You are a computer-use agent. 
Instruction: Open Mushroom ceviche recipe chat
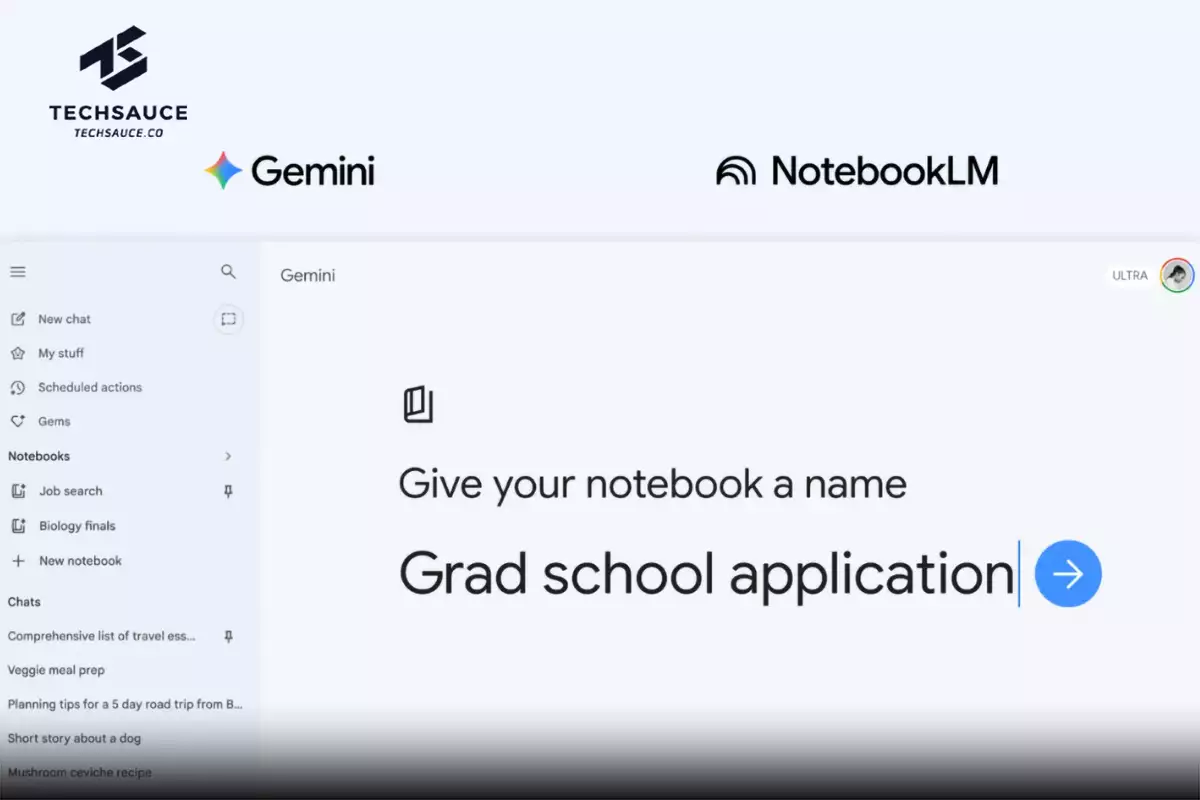point(80,772)
